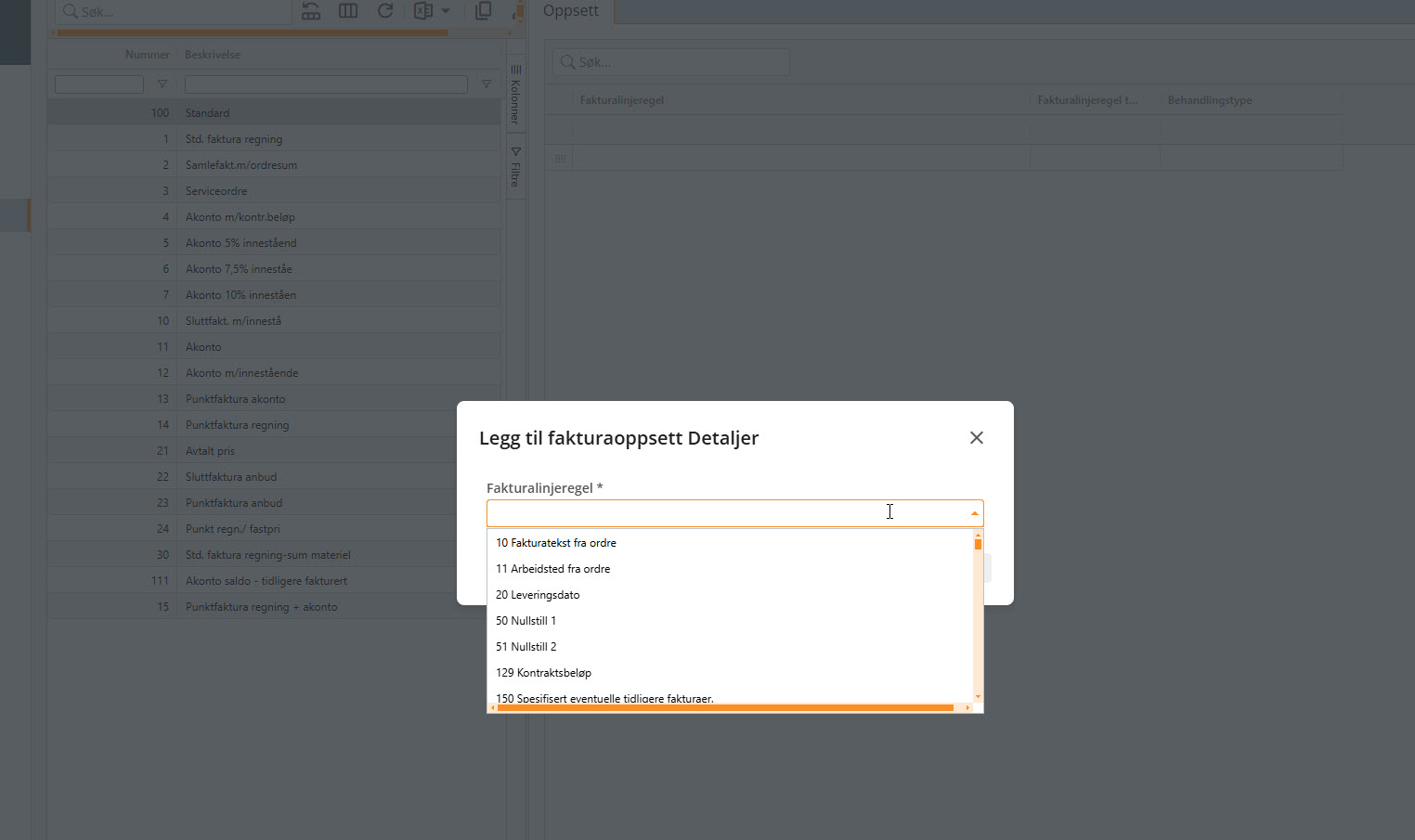The image size is (1415, 840).
Task: Select row Std. faktura regning-sum materiel
Action: point(253,554)
